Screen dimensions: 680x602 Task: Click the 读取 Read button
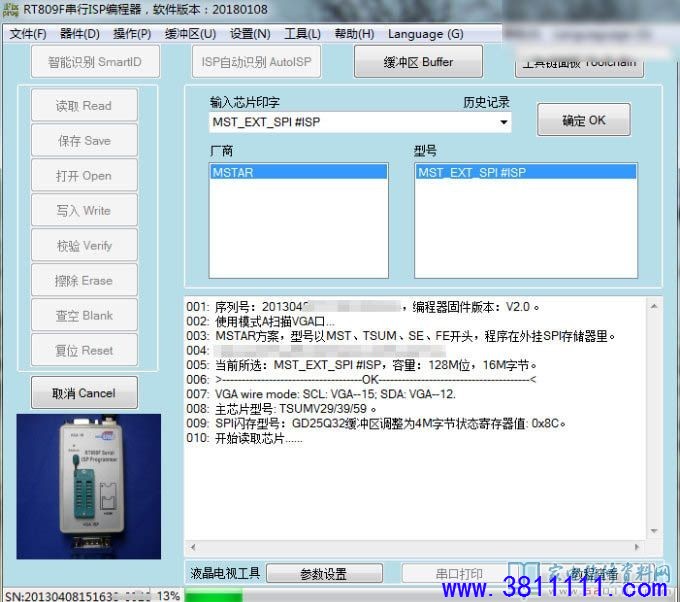pos(84,105)
